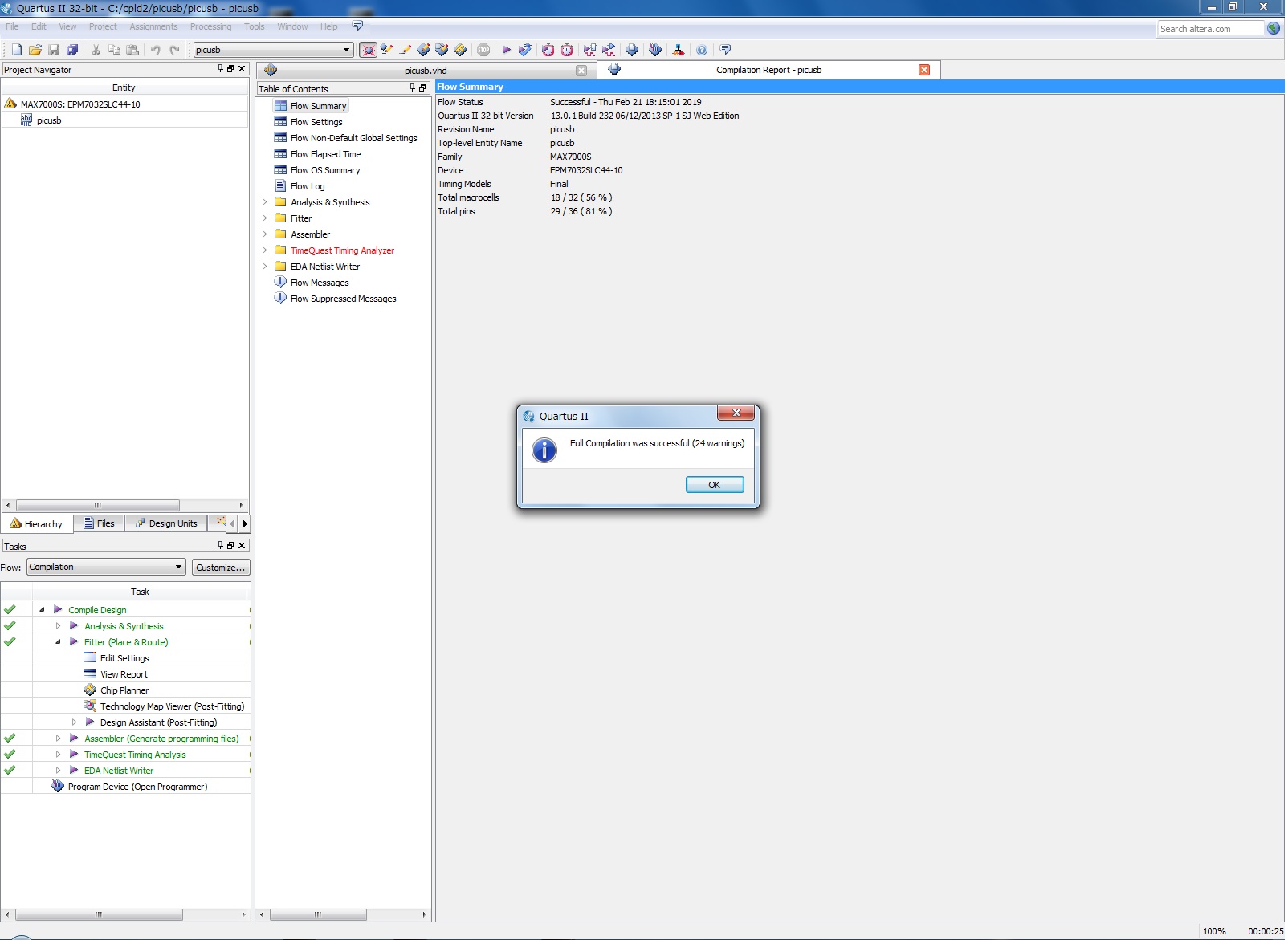Click the Copy icon in toolbar

click(114, 50)
